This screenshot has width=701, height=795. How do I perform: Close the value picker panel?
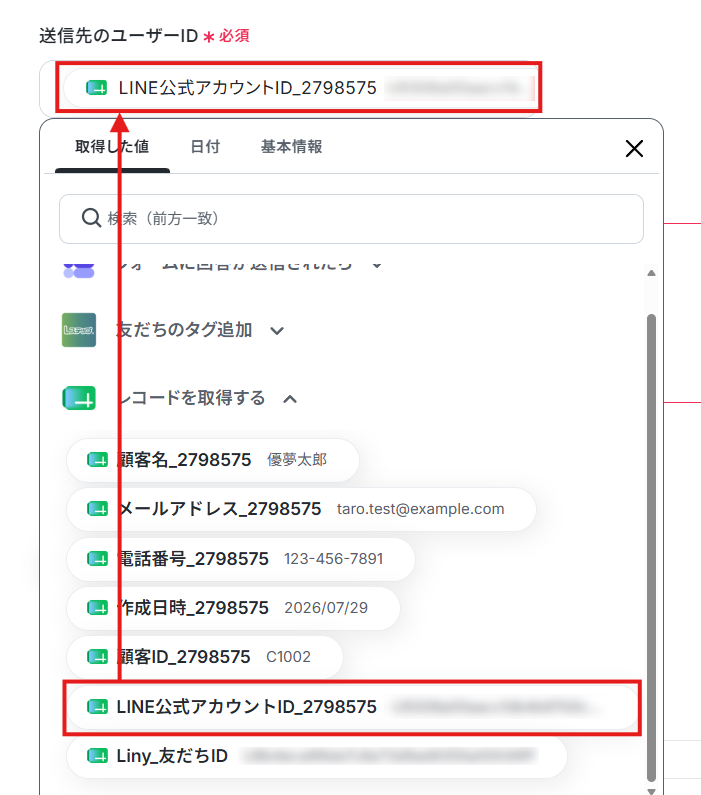634,149
